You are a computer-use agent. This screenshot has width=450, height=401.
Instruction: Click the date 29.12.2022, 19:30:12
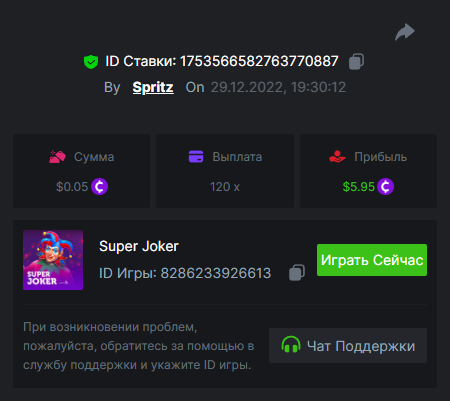tap(278, 87)
